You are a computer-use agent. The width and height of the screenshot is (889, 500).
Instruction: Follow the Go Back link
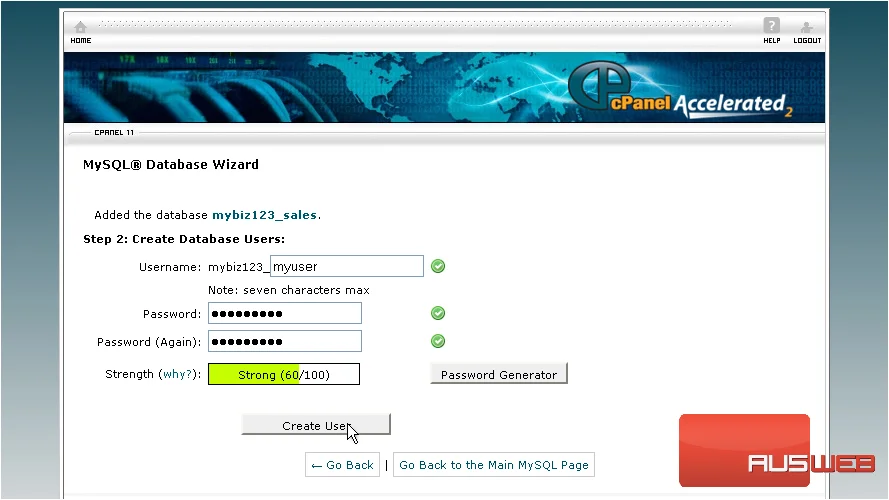[x=342, y=465]
